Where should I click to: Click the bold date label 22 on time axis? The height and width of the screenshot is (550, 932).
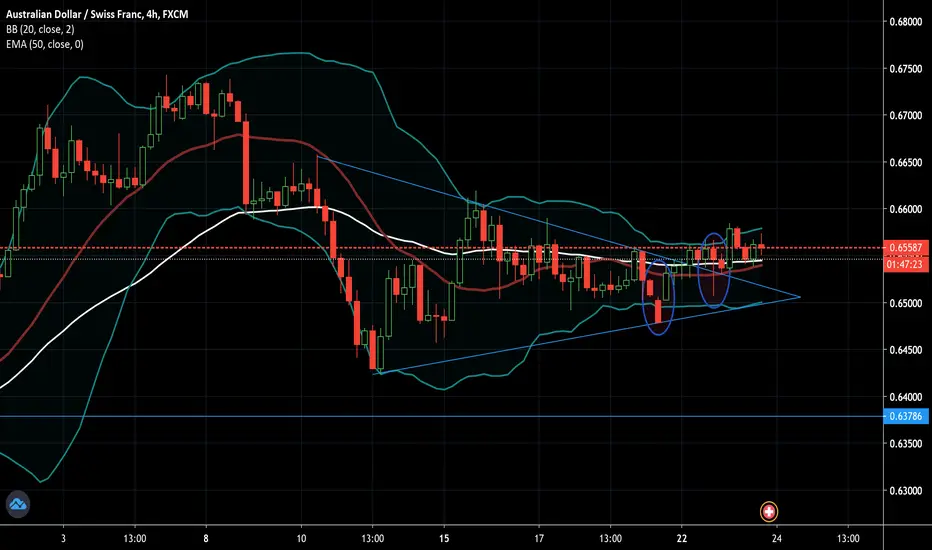(x=682, y=539)
